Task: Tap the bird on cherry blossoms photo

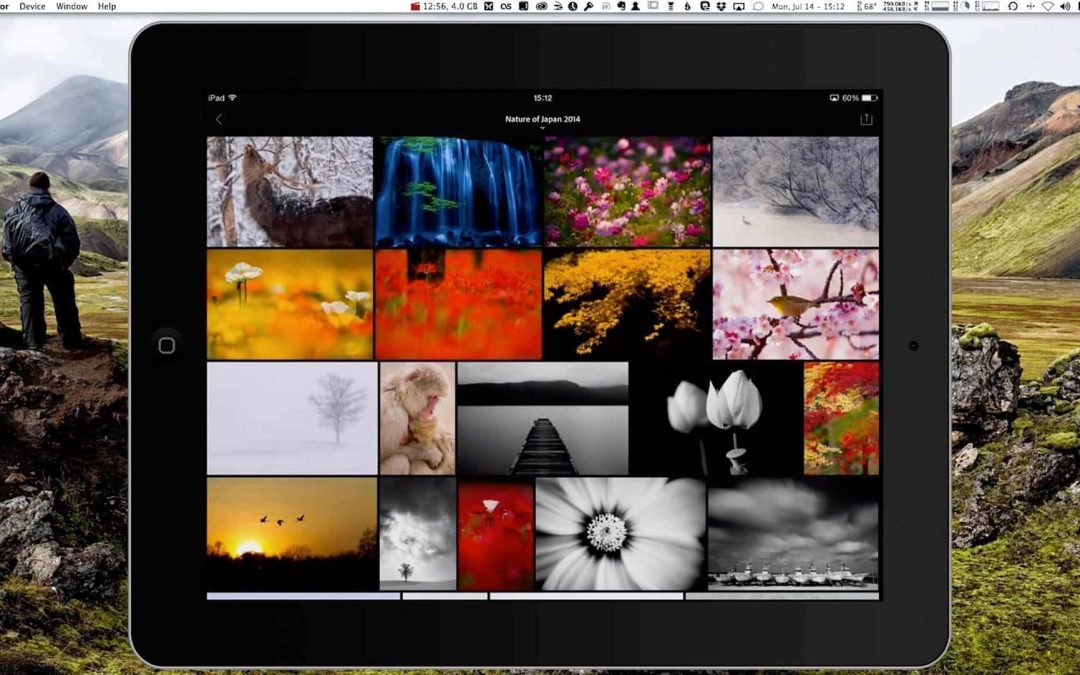Action: click(796, 304)
